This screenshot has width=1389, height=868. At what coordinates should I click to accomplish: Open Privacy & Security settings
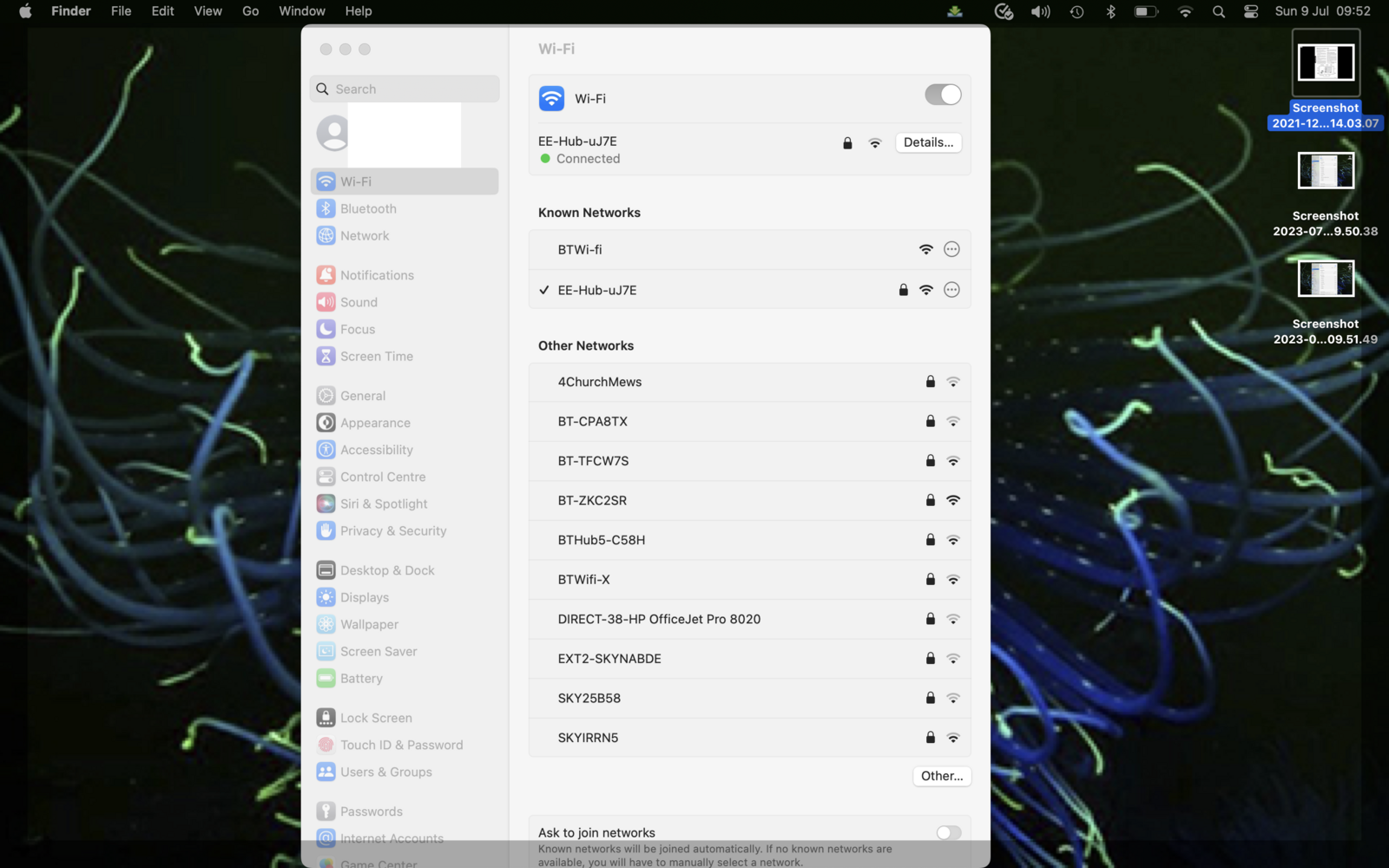click(x=393, y=530)
